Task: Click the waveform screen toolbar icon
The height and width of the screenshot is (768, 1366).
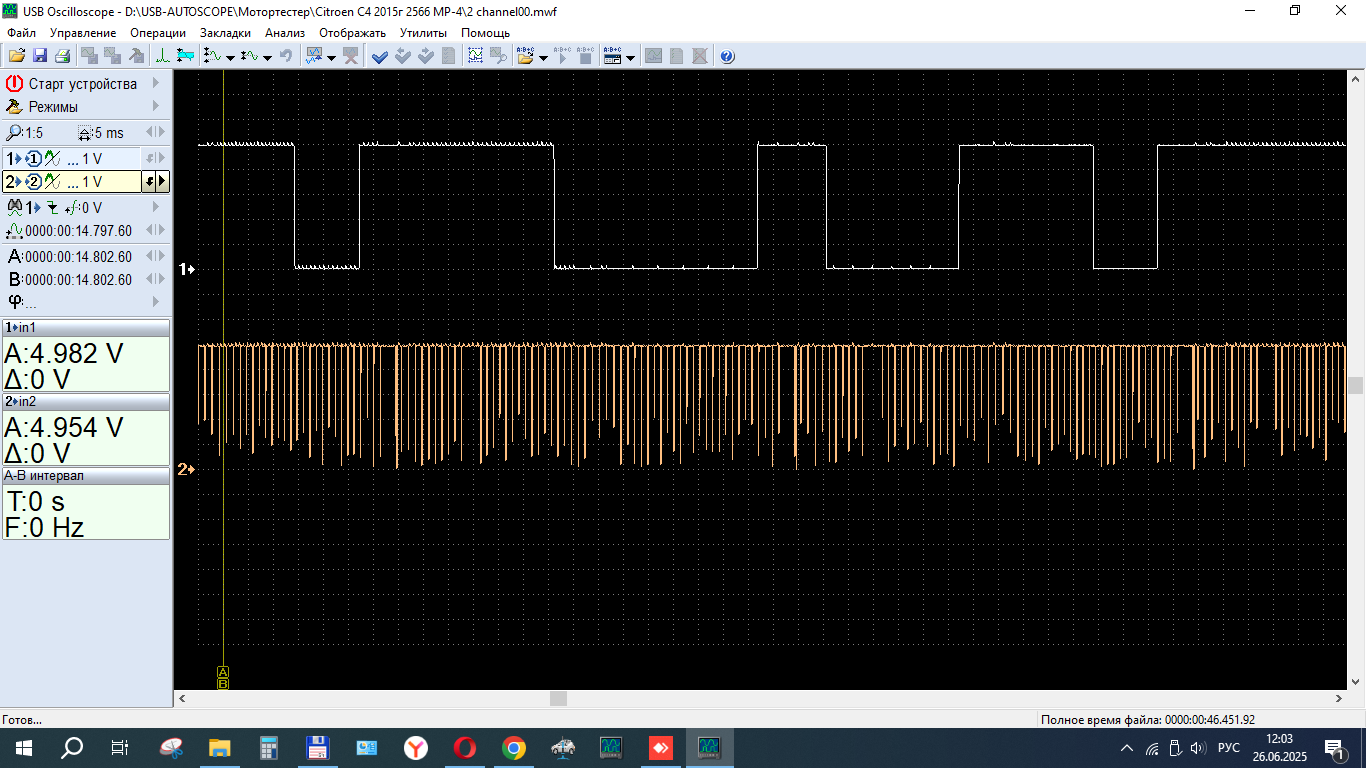Action: click(314, 56)
